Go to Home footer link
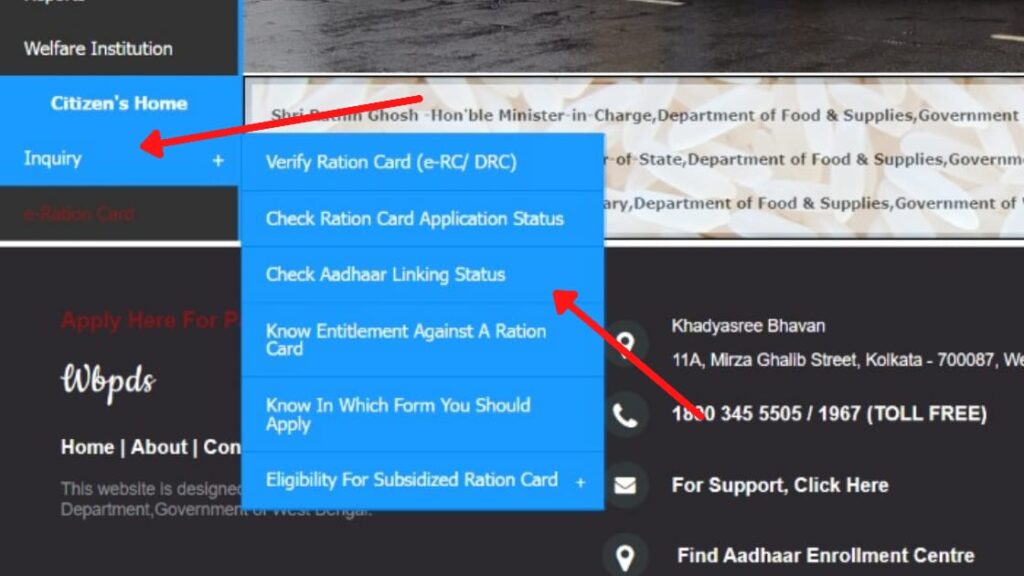This screenshot has width=1024, height=576. (88, 447)
